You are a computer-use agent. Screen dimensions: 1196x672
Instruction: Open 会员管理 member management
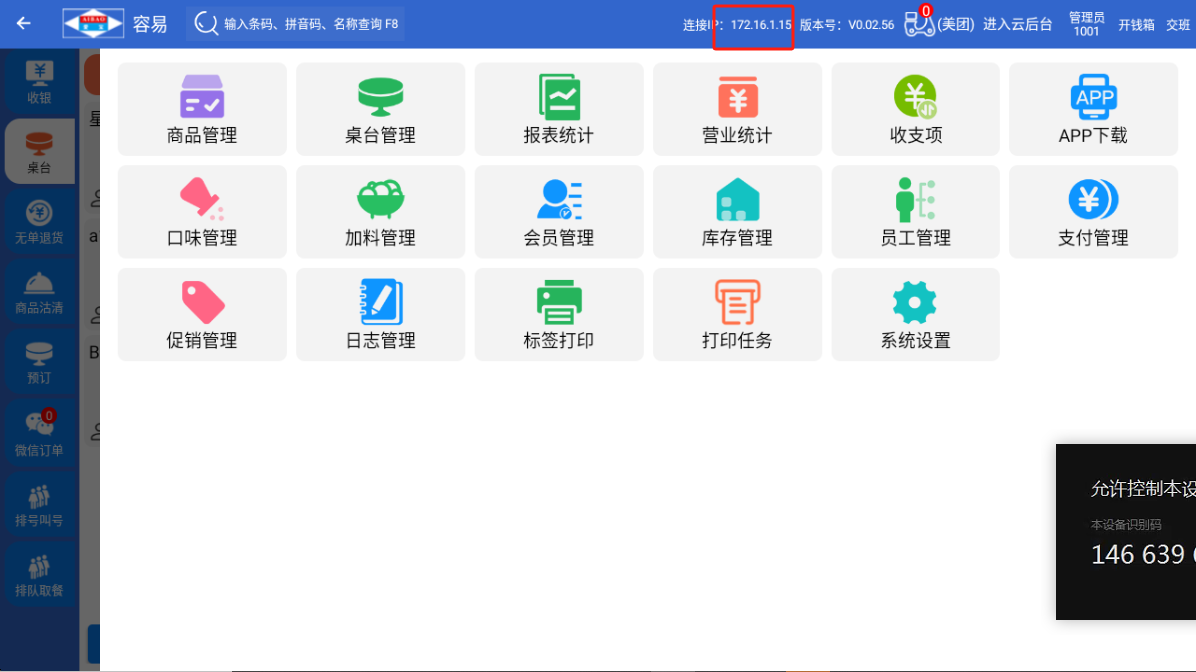(x=559, y=212)
